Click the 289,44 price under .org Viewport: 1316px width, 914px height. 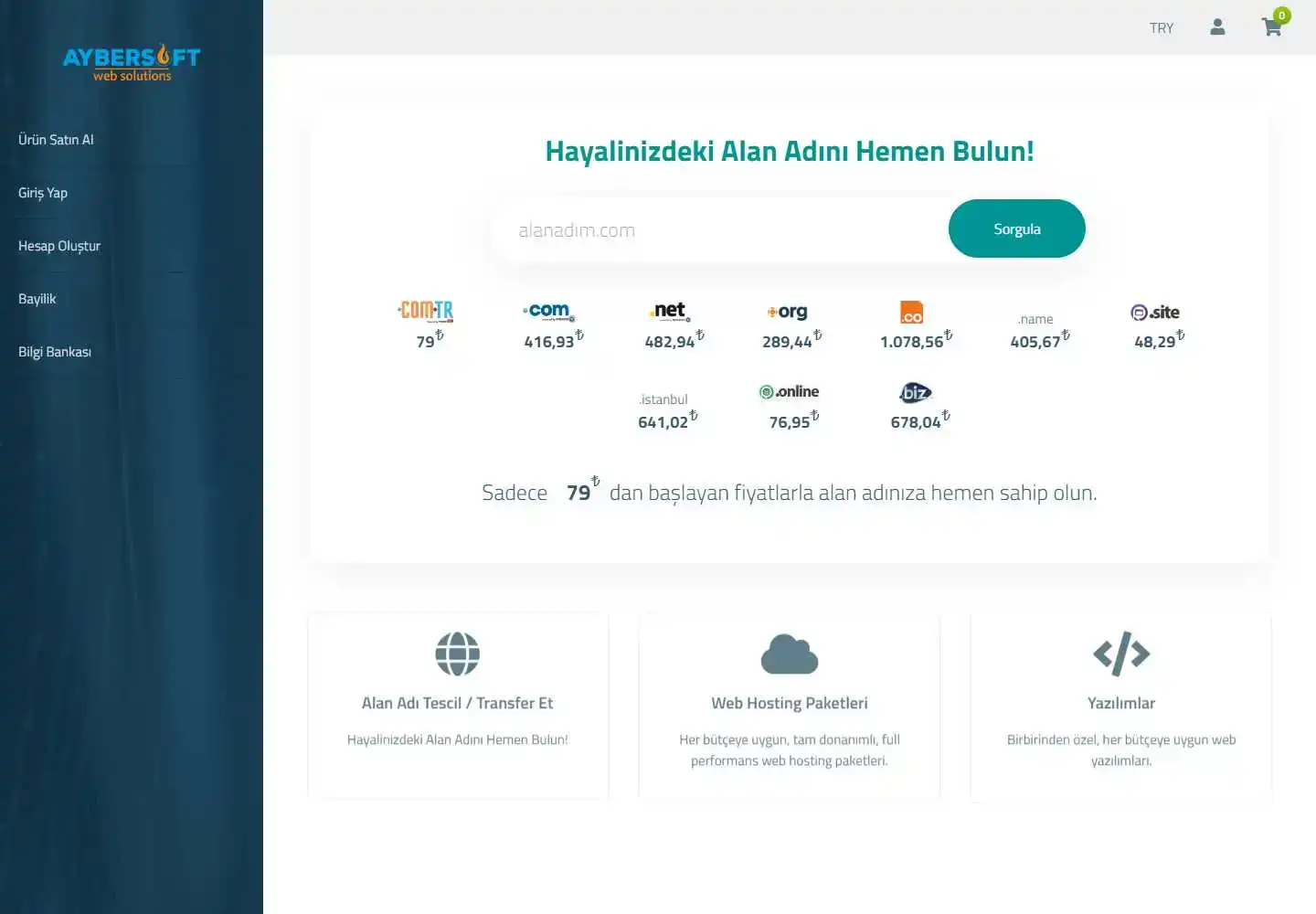[x=792, y=340]
